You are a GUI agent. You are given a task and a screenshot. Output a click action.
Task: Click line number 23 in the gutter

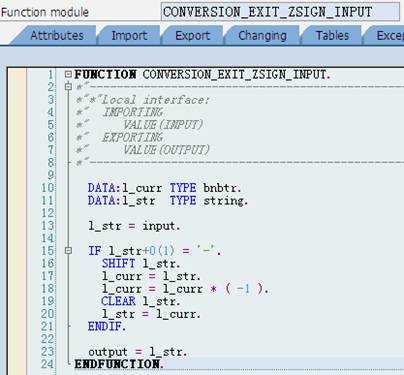47,351
